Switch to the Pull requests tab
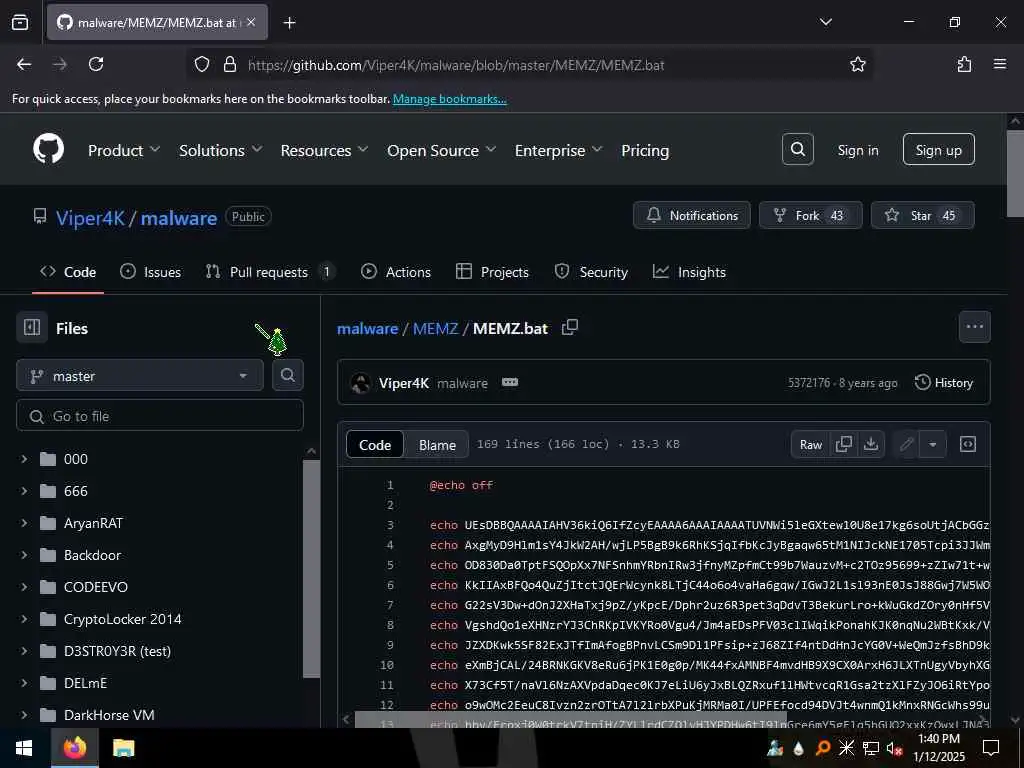The image size is (1024, 768). [270, 272]
